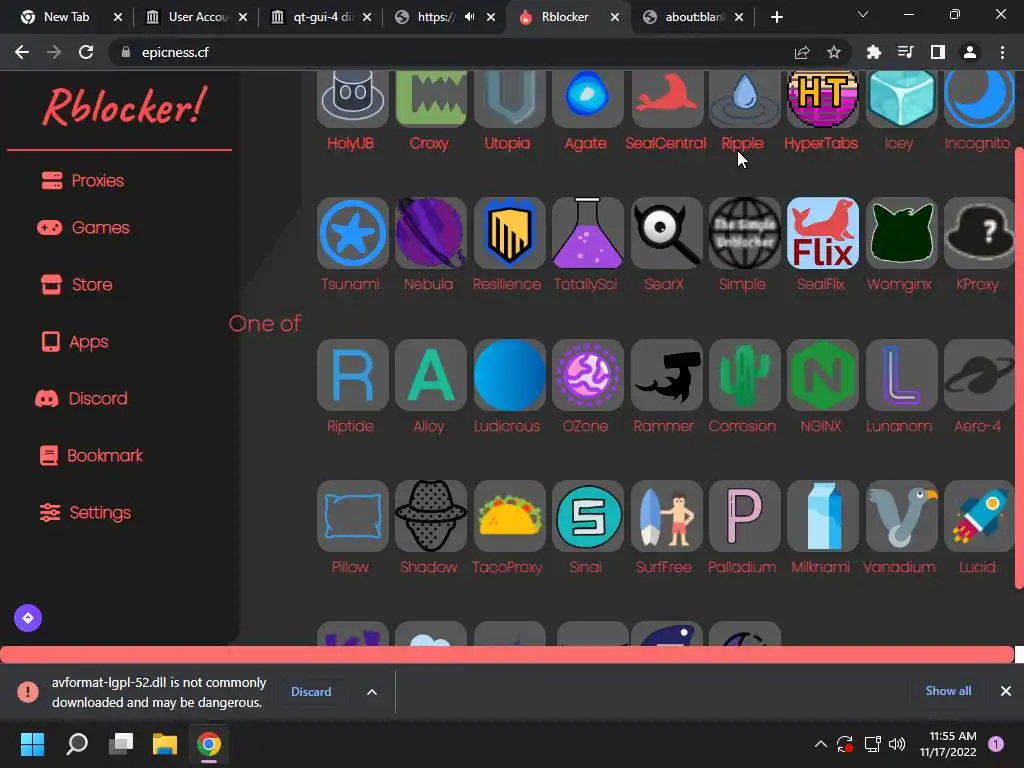Open the SealFlix icon
Image resolution: width=1024 pixels, height=768 pixels.
pos(823,233)
